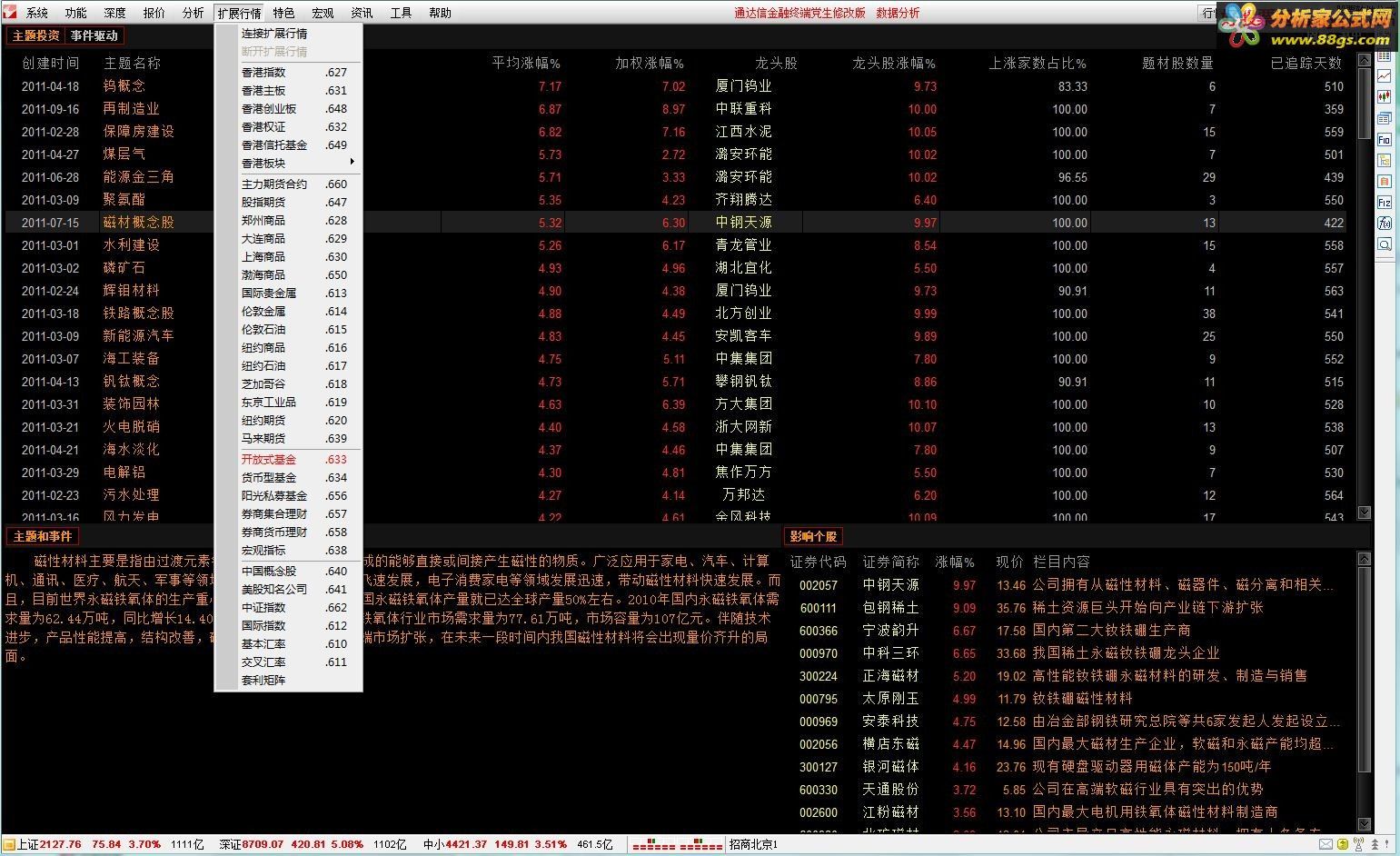Click leading stock 攀钢钒钛

pyautogui.click(x=744, y=382)
